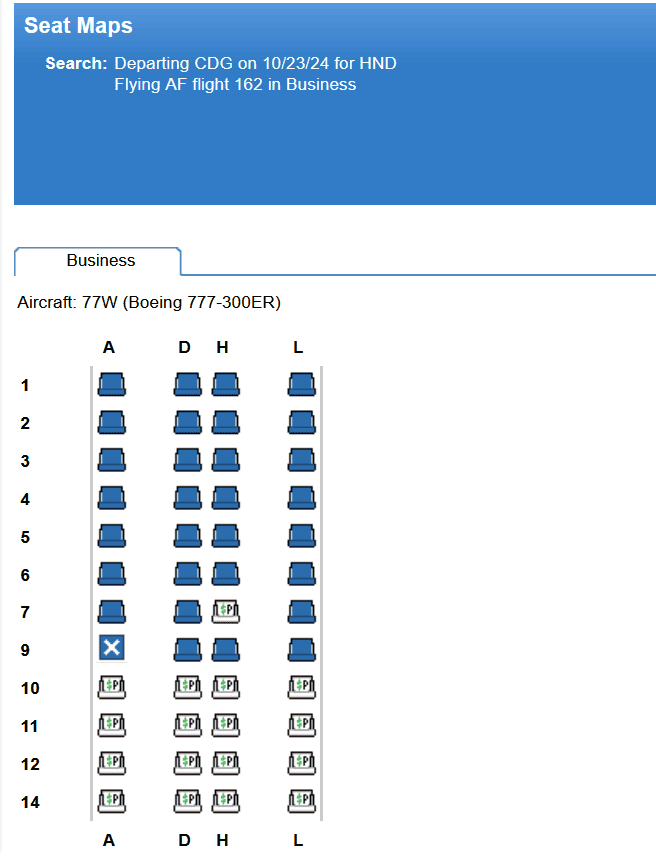Choose paid seat 11H

(x=225, y=725)
